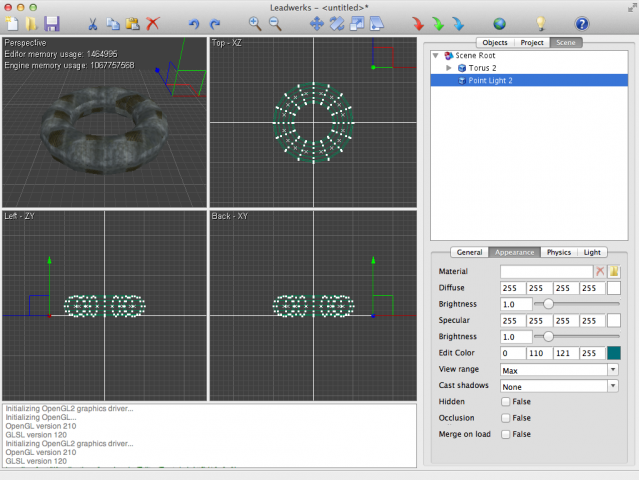Screen dimensions: 639x480
Task: Click the New scene icon
Action: 12,23
